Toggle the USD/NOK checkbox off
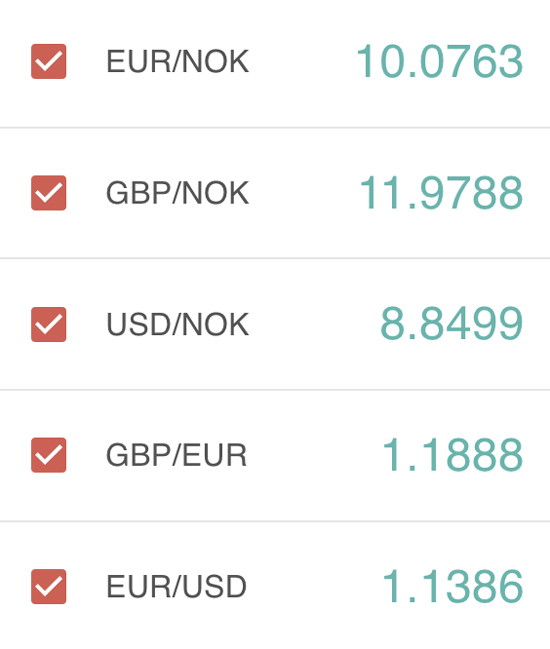The width and height of the screenshot is (550, 649). click(x=48, y=324)
